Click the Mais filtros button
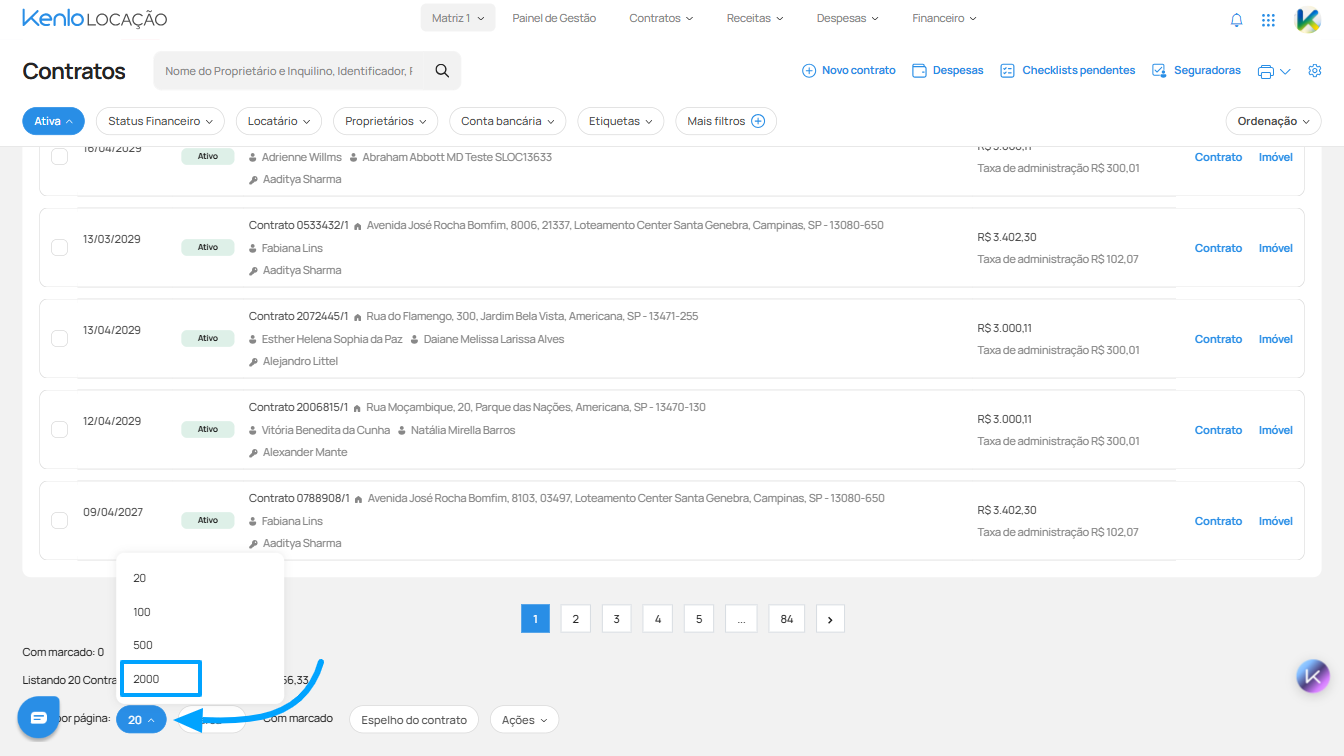 726,121
